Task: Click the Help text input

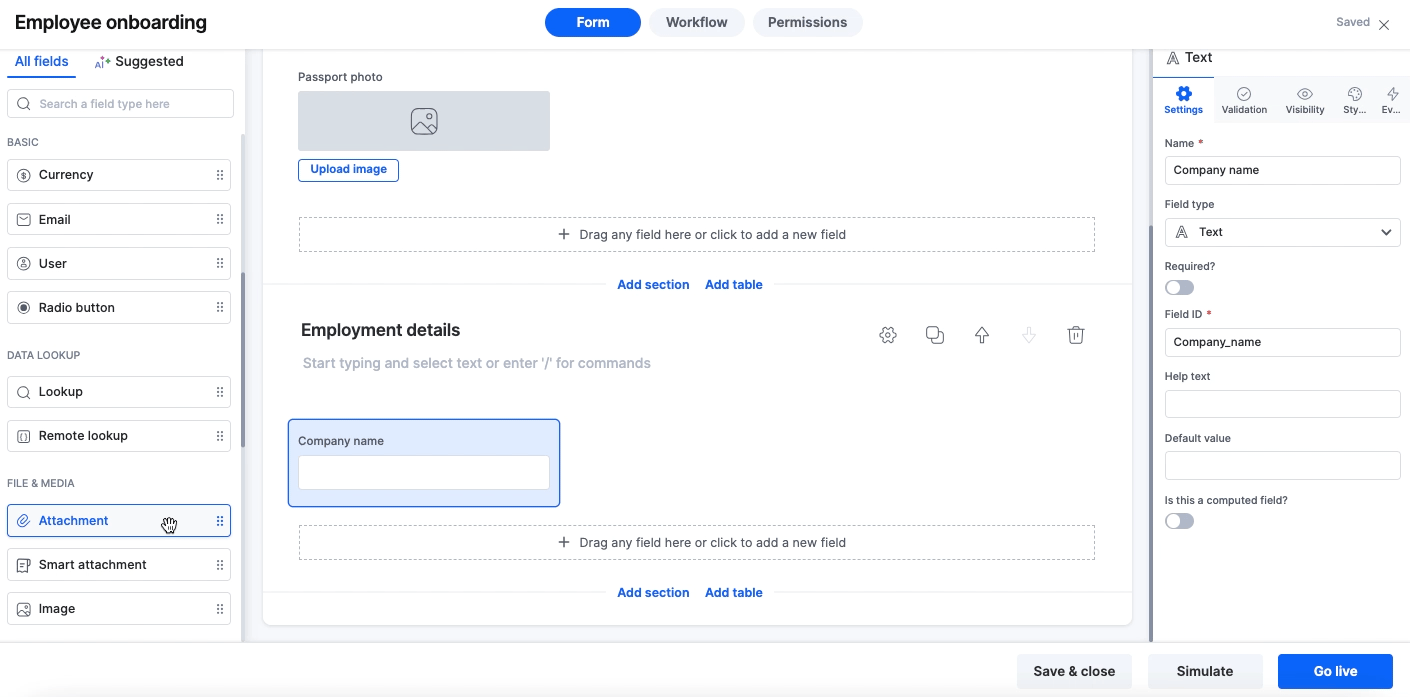Action: coord(1282,404)
